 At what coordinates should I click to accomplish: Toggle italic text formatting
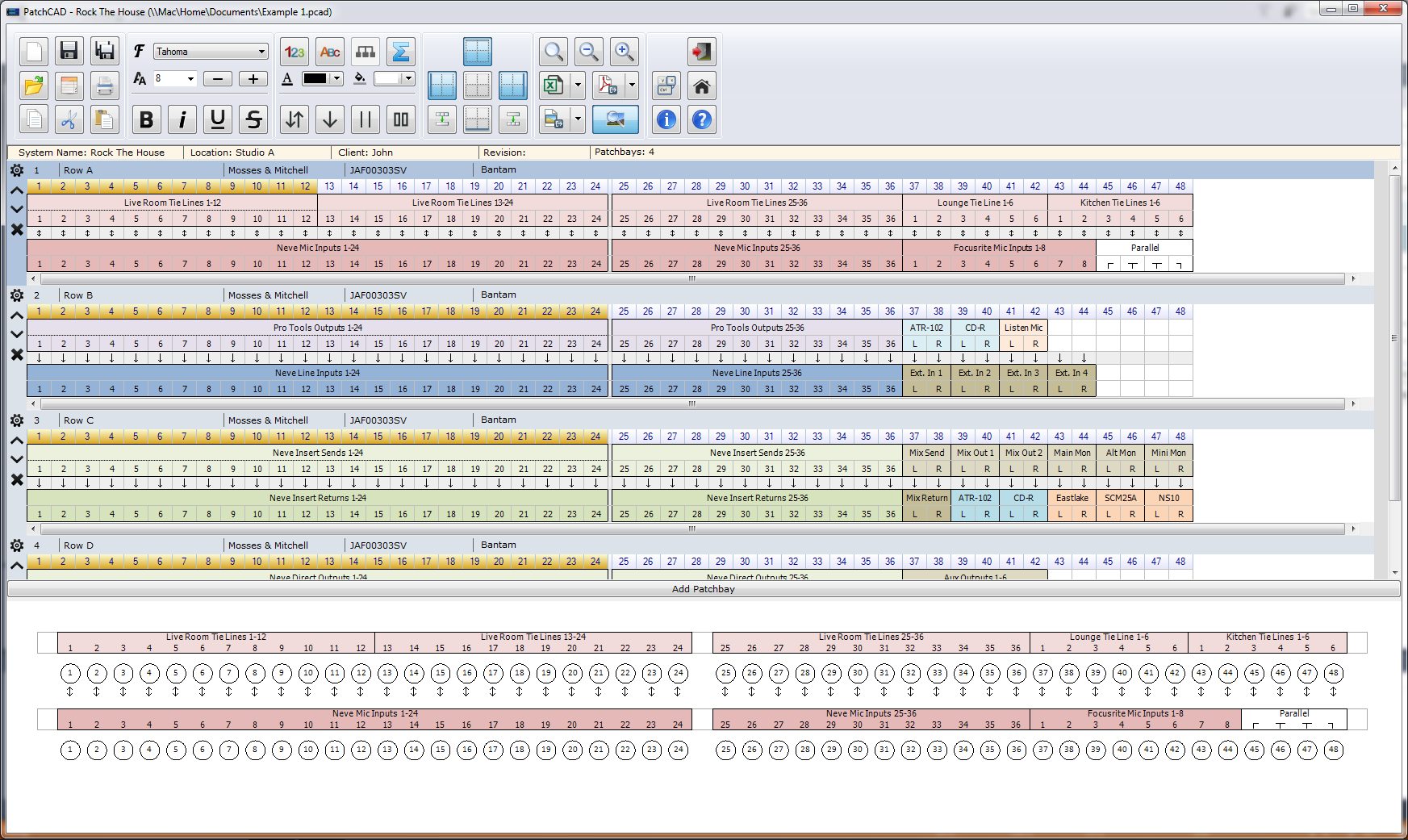point(182,119)
